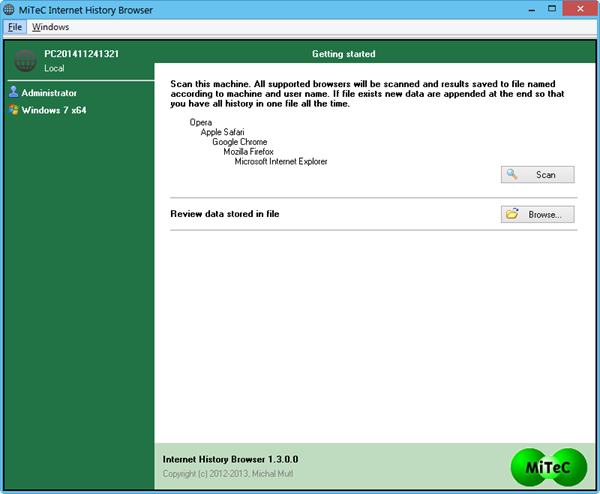
Task: Open the Windows menu
Action: pyautogui.click(x=51, y=27)
